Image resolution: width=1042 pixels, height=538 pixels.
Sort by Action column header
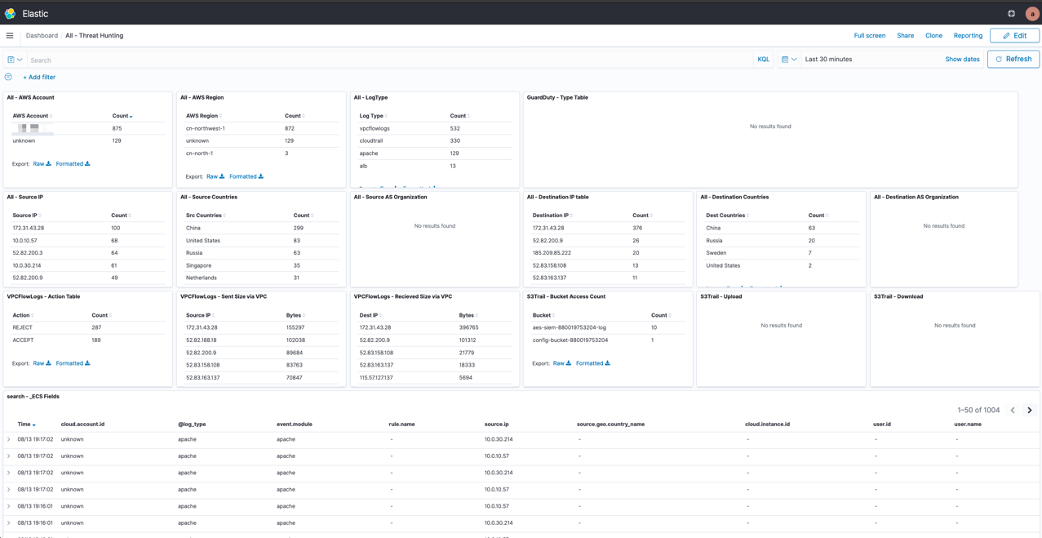click(23, 315)
